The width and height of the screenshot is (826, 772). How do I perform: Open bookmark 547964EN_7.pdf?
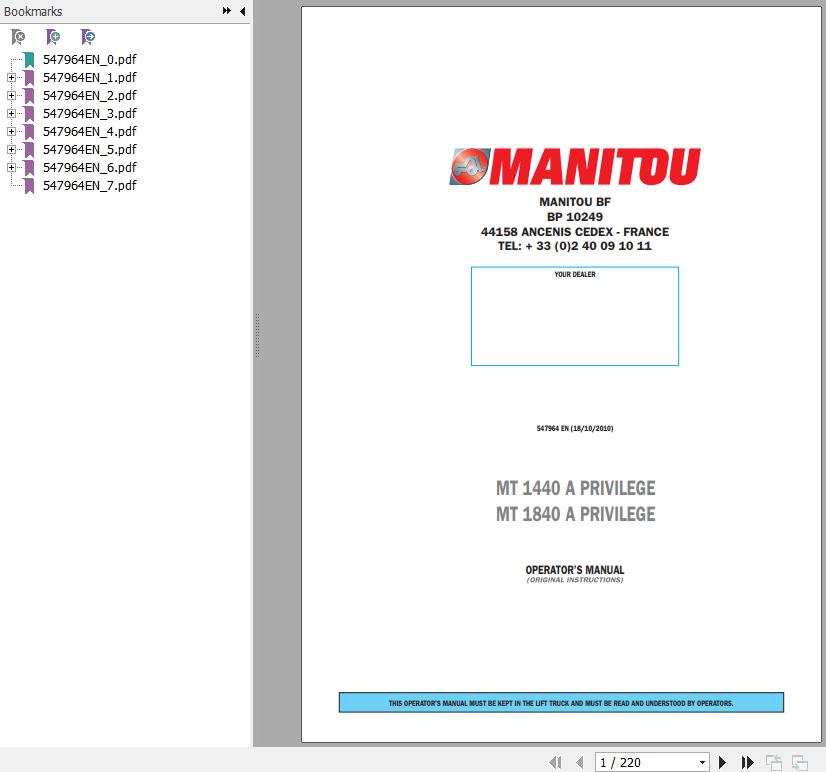pos(90,185)
